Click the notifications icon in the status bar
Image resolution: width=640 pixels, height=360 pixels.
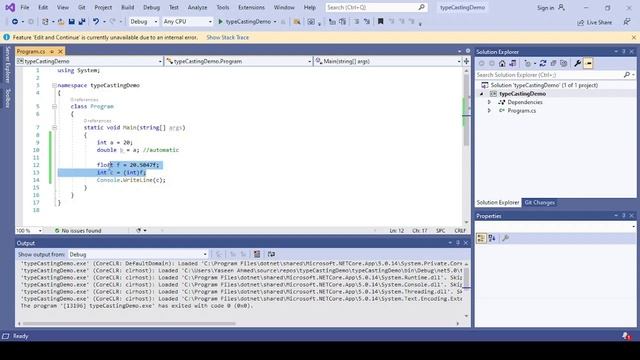click(x=626, y=336)
